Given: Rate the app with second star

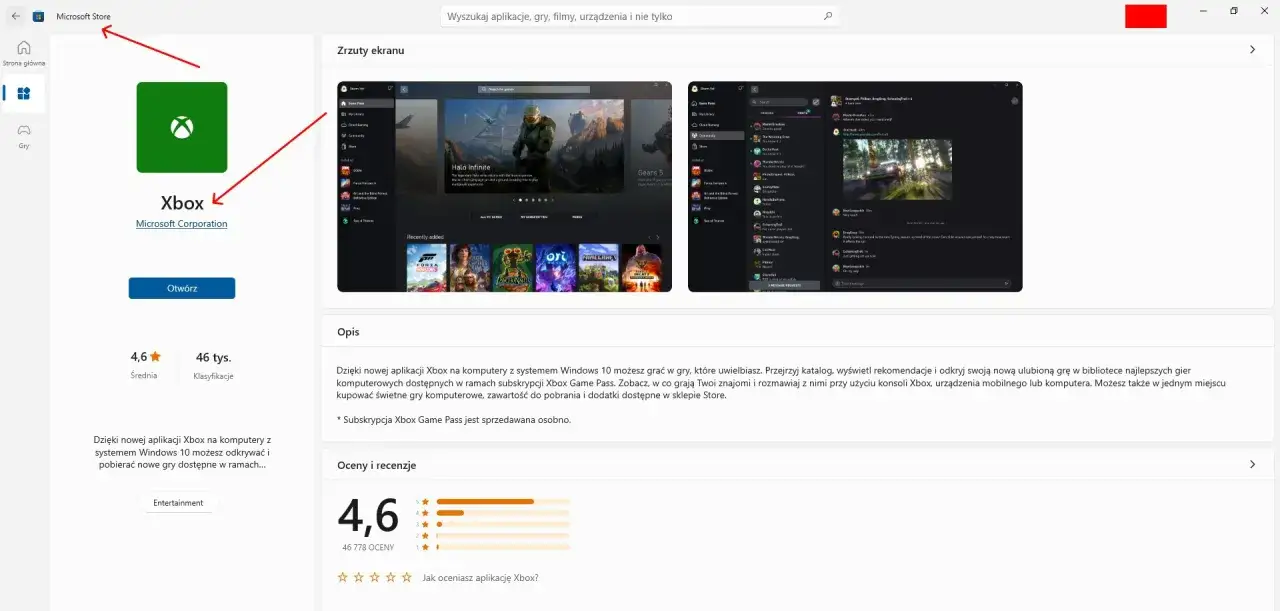Looking at the screenshot, I should click(359, 577).
